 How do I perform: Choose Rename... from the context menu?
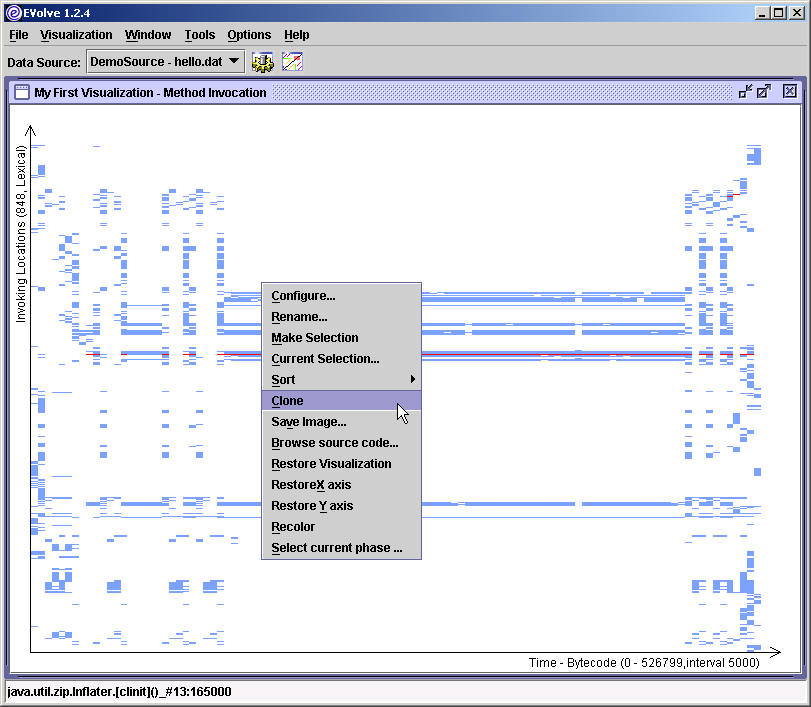341,317
